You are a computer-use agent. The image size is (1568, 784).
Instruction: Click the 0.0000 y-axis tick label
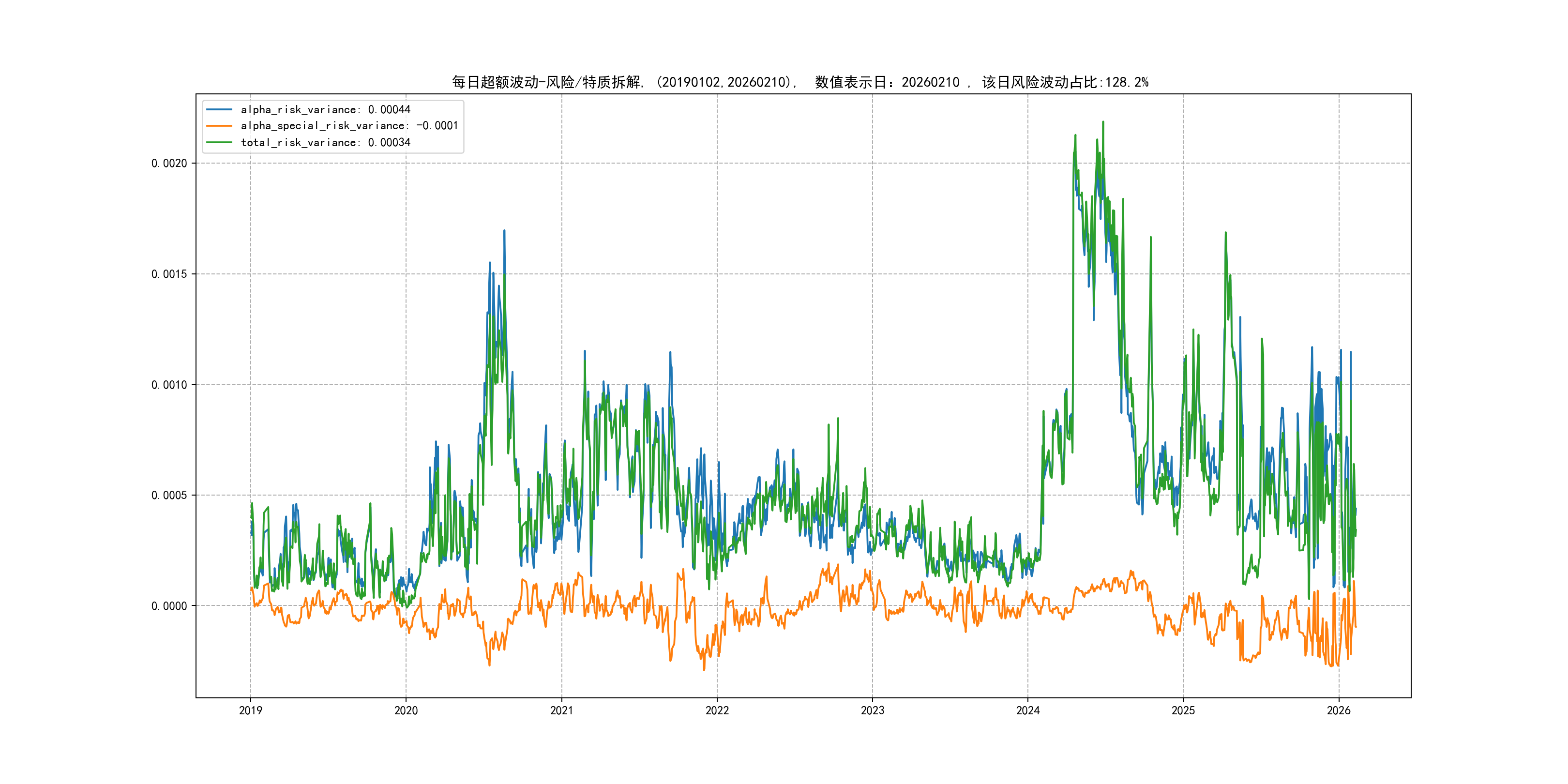point(169,605)
